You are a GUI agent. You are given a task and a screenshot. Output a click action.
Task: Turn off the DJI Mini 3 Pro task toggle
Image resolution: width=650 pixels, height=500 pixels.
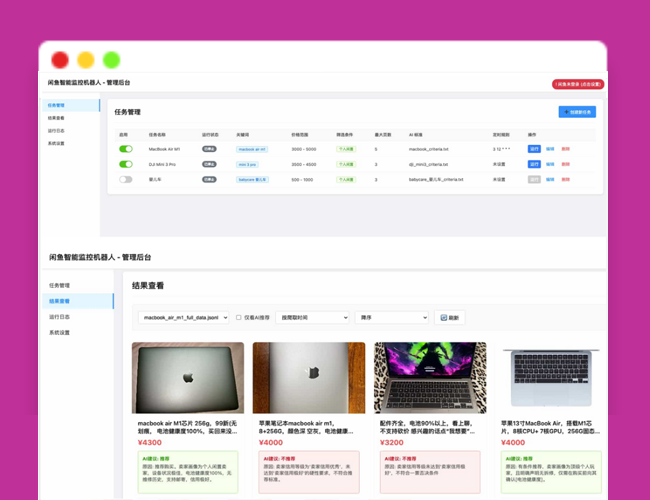click(x=126, y=164)
